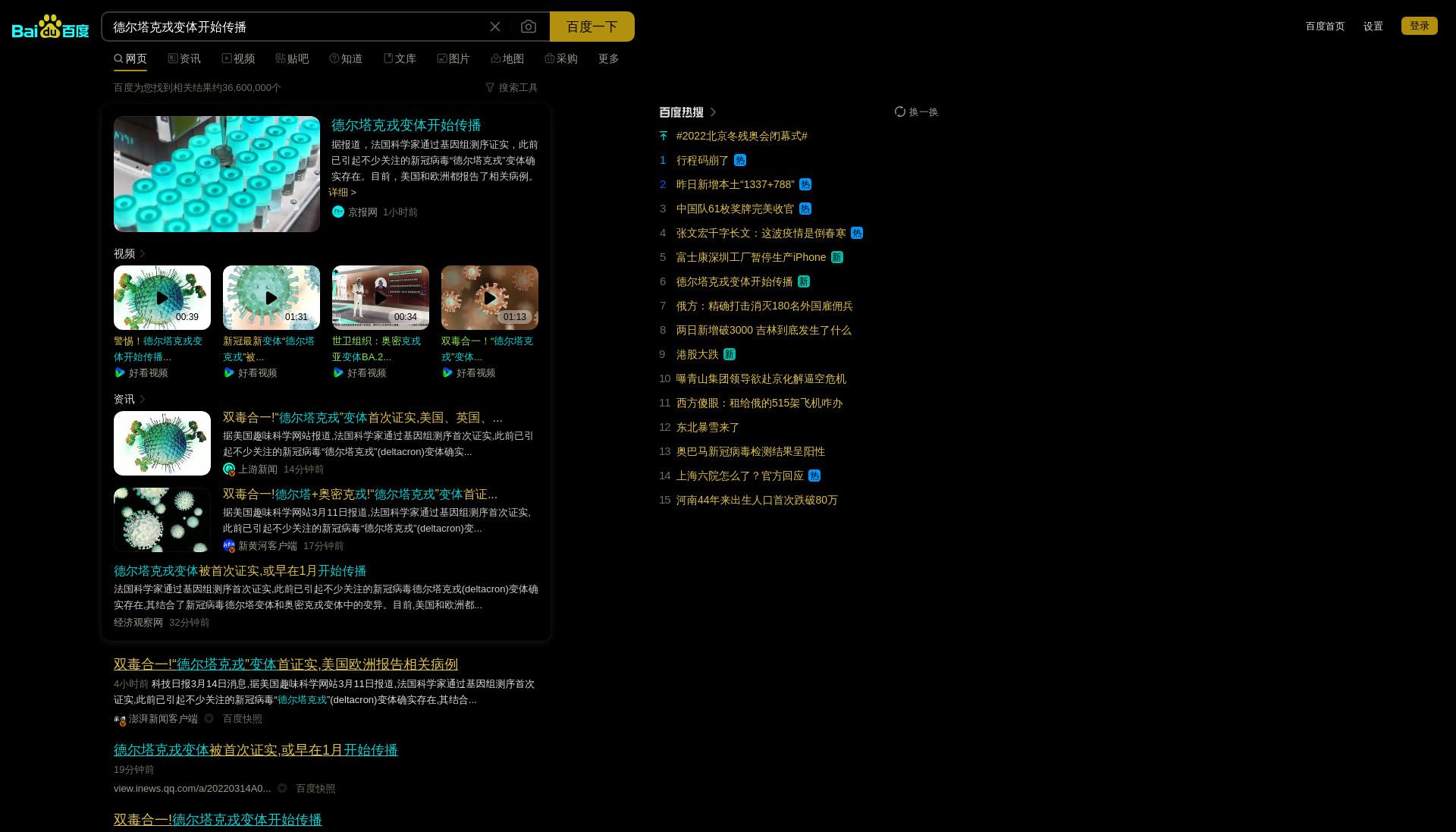The image size is (1456, 832).
Task: Click 好看视频 icon under the 01:13 video
Action: [447, 372]
